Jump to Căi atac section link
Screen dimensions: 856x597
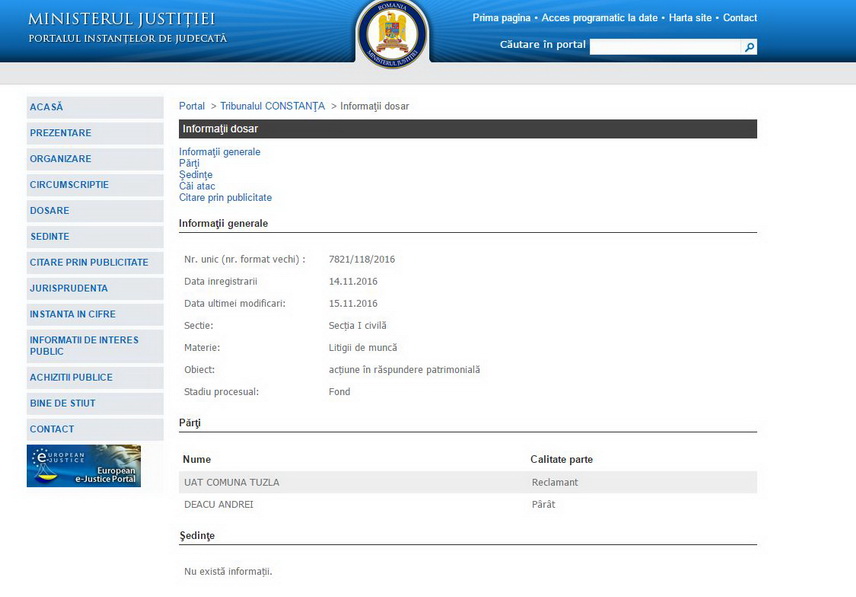pyautogui.click(x=197, y=186)
